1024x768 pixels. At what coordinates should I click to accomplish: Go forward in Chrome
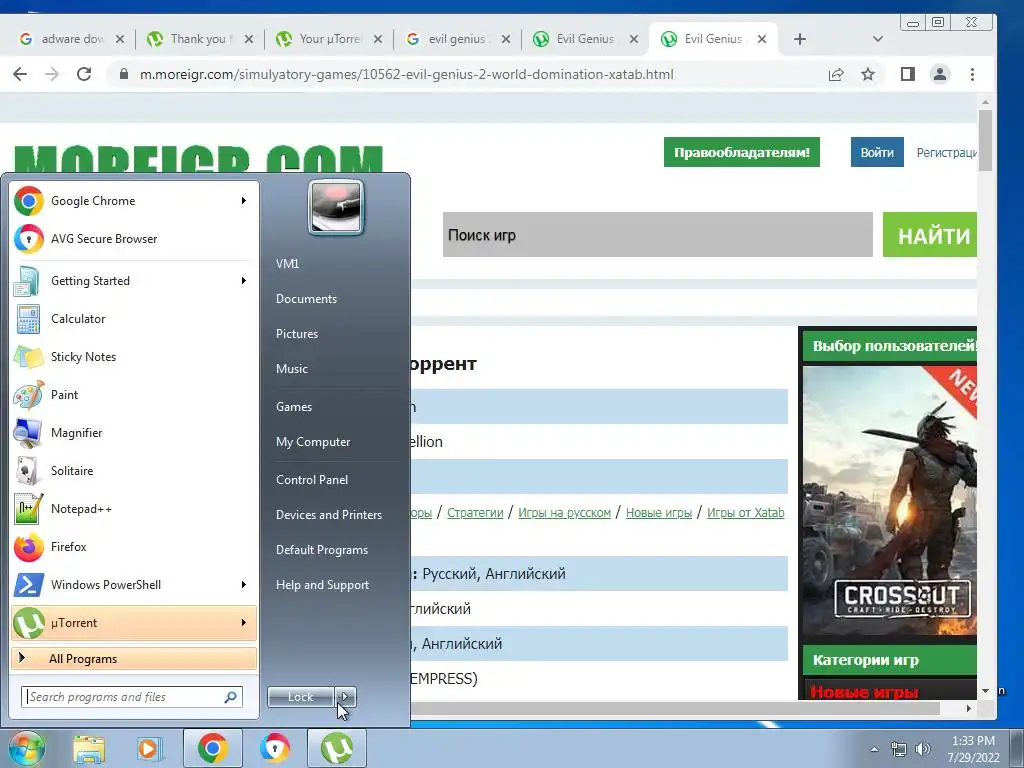[52, 74]
